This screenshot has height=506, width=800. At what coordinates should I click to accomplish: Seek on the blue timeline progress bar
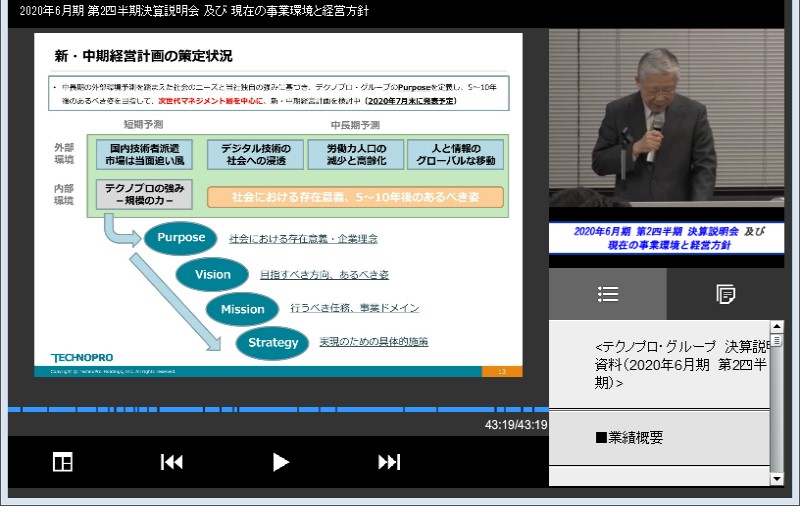pos(278,409)
